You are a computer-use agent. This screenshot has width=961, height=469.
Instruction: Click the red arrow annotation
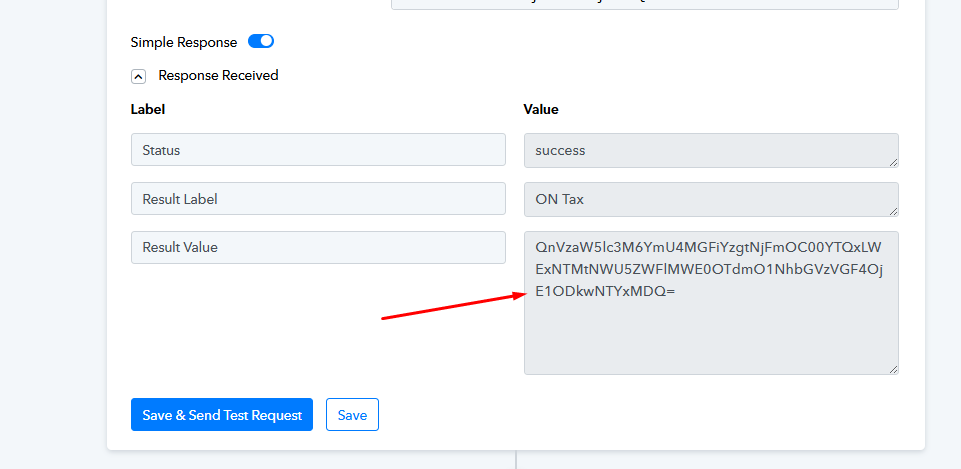(x=454, y=306)
